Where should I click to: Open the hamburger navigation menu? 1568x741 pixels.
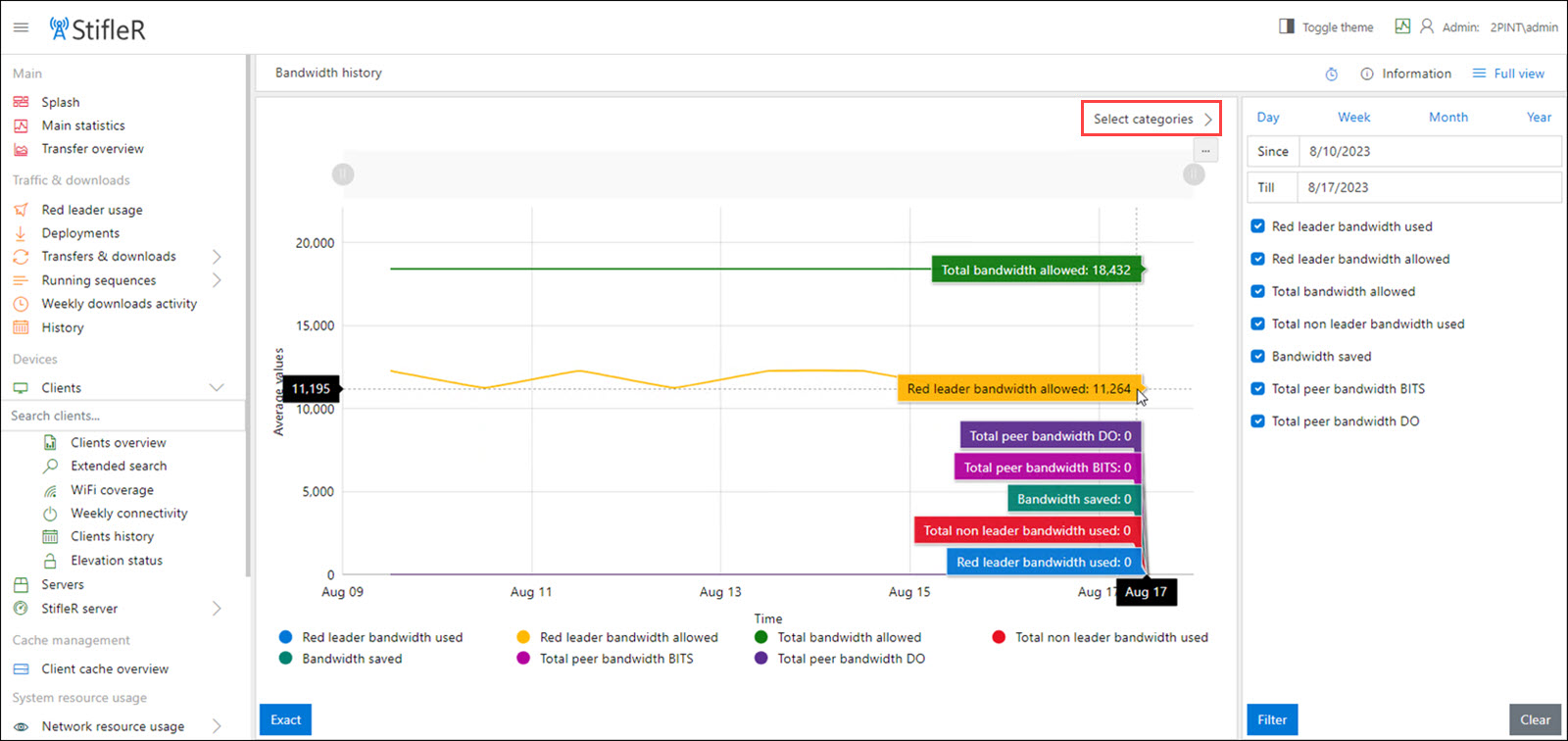coord(21,27)
